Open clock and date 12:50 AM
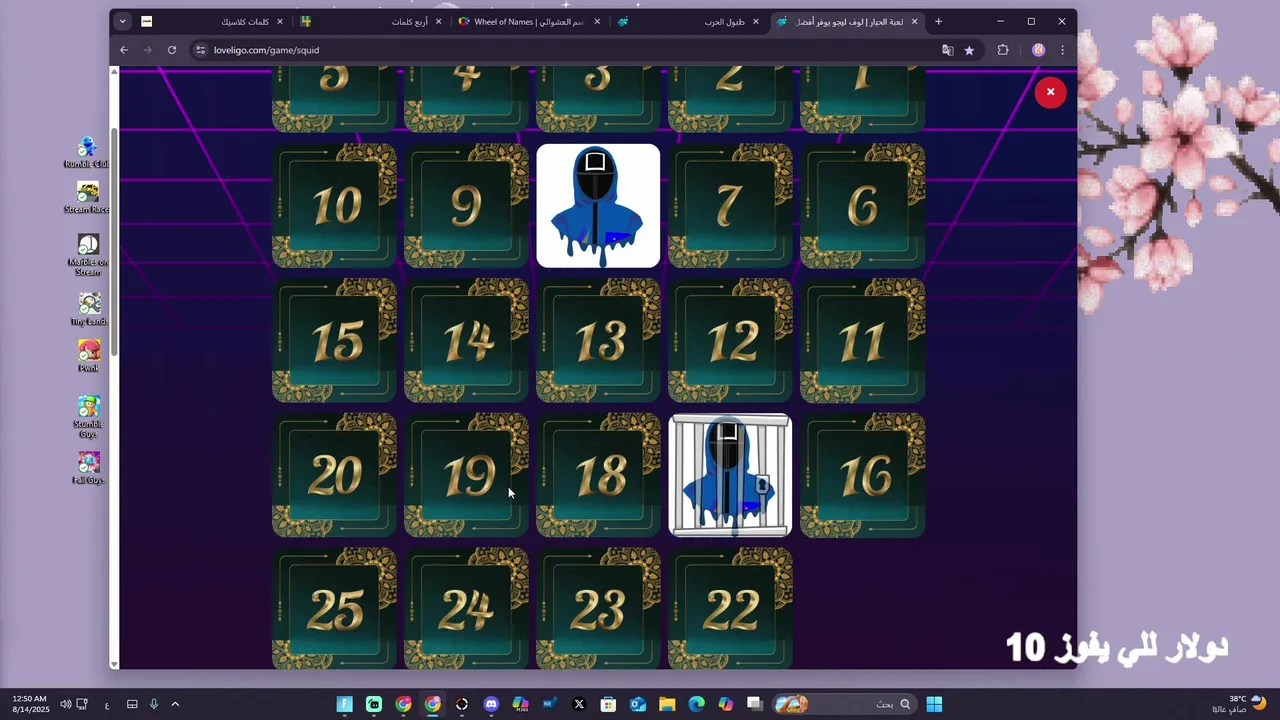This screenshot has width=1280, height=720. coord(30,704)
